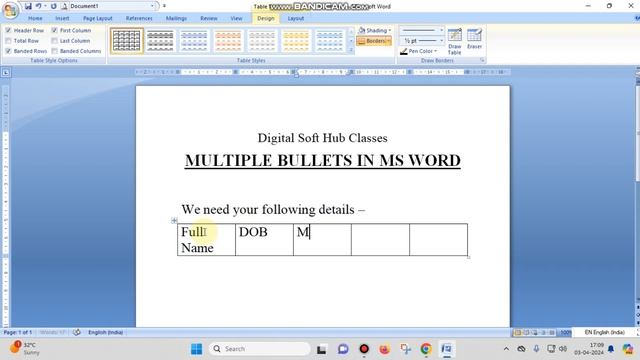Change the language English (India) in status bar
The width and height of the screenshot is (640, 360).
pyautogui.click(x=105, y=333)
